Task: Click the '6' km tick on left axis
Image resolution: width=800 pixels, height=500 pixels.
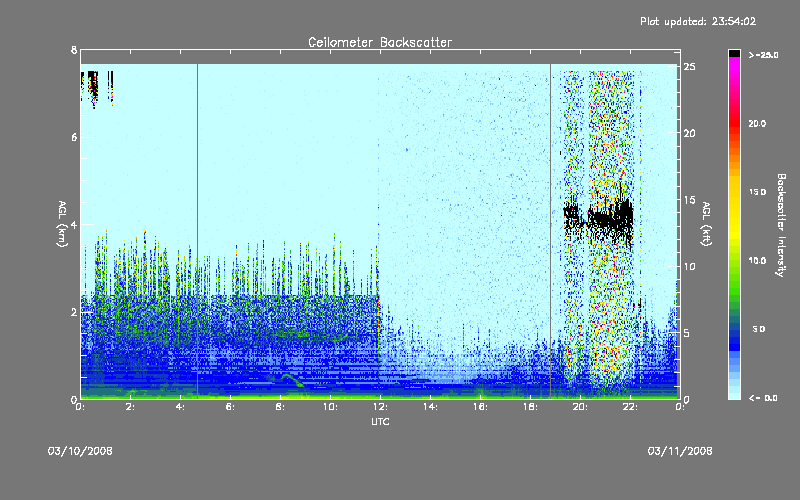Action: 74,137
